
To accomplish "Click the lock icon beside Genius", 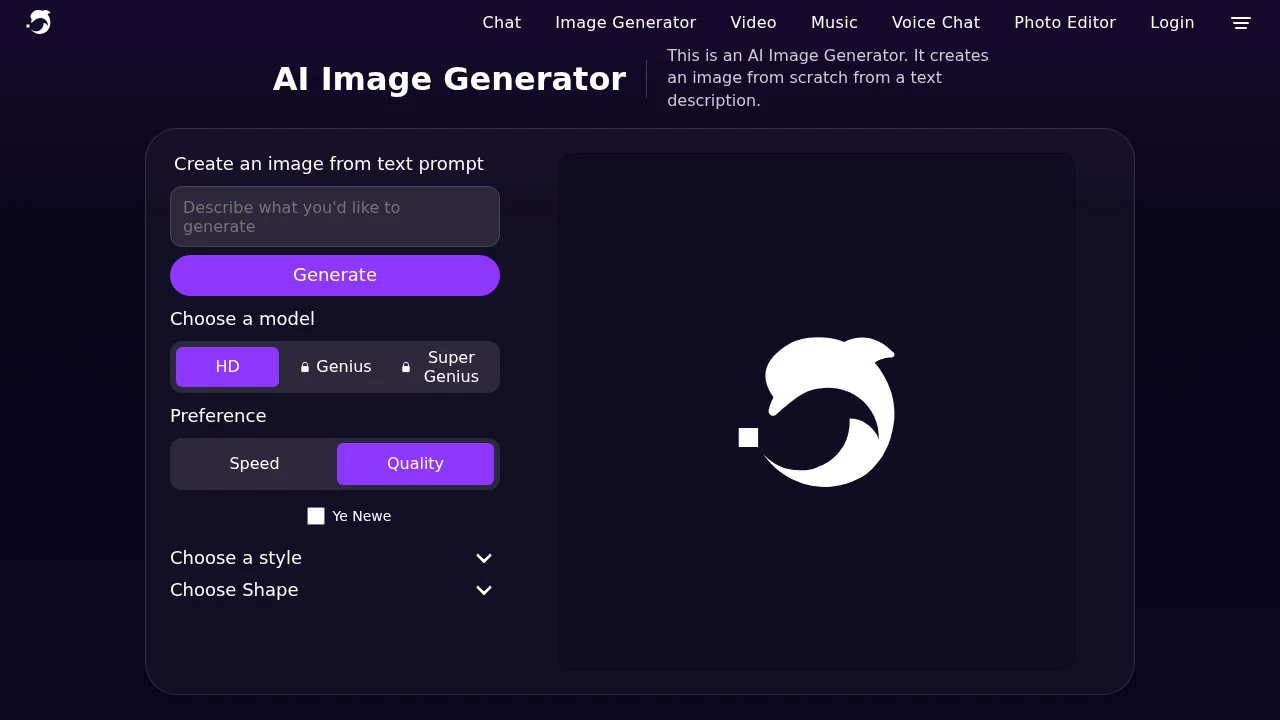I will [x=305, y=367].
